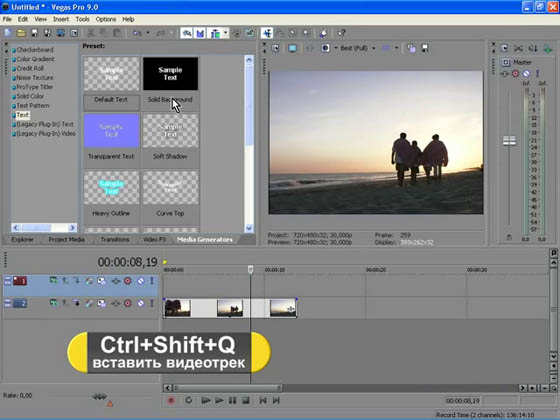Click the Go to End transport icon
Viewport: 560px width, 420px height.
pos(276,401)
